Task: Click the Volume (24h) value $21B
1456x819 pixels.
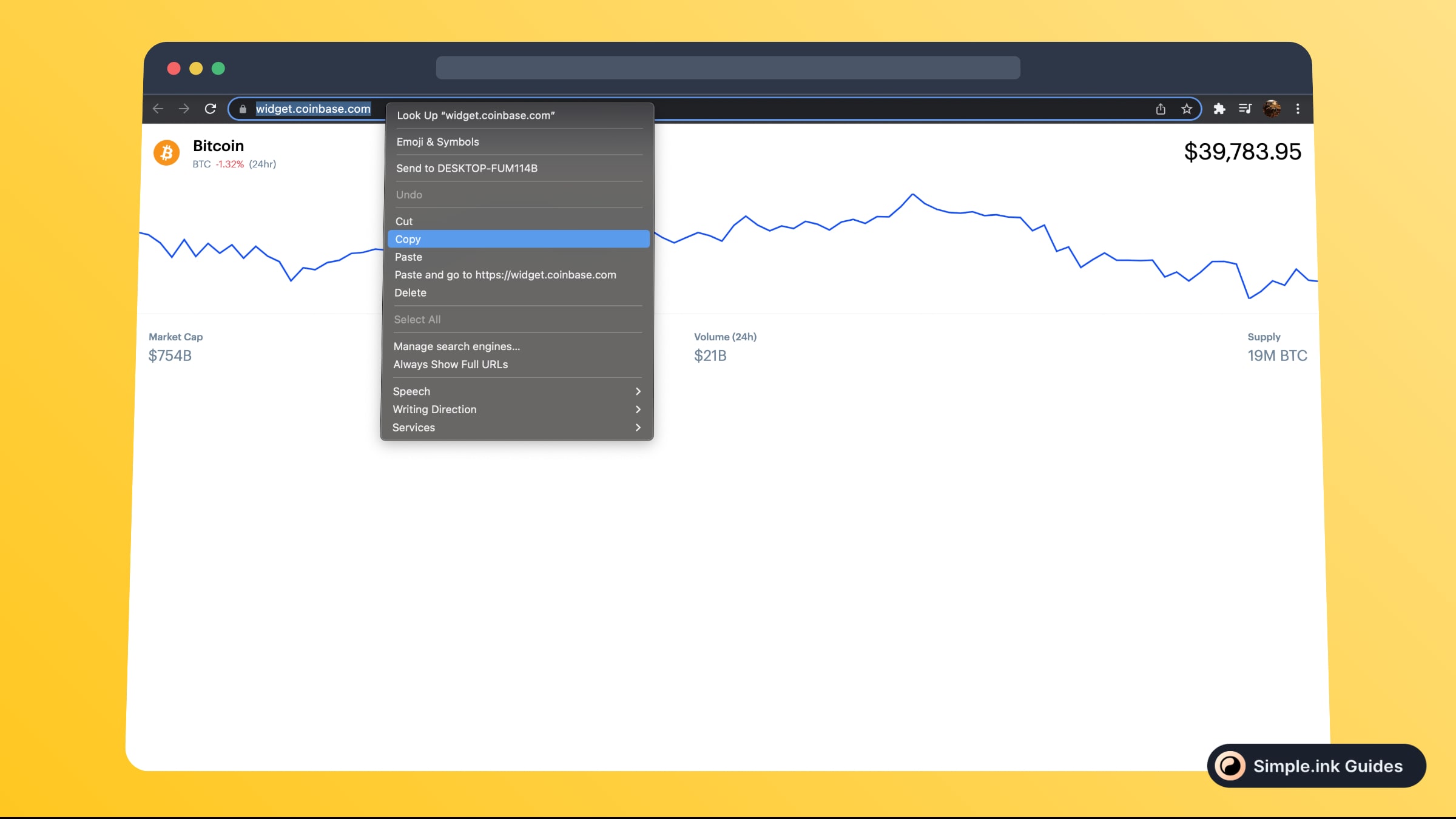Action: 710,356
